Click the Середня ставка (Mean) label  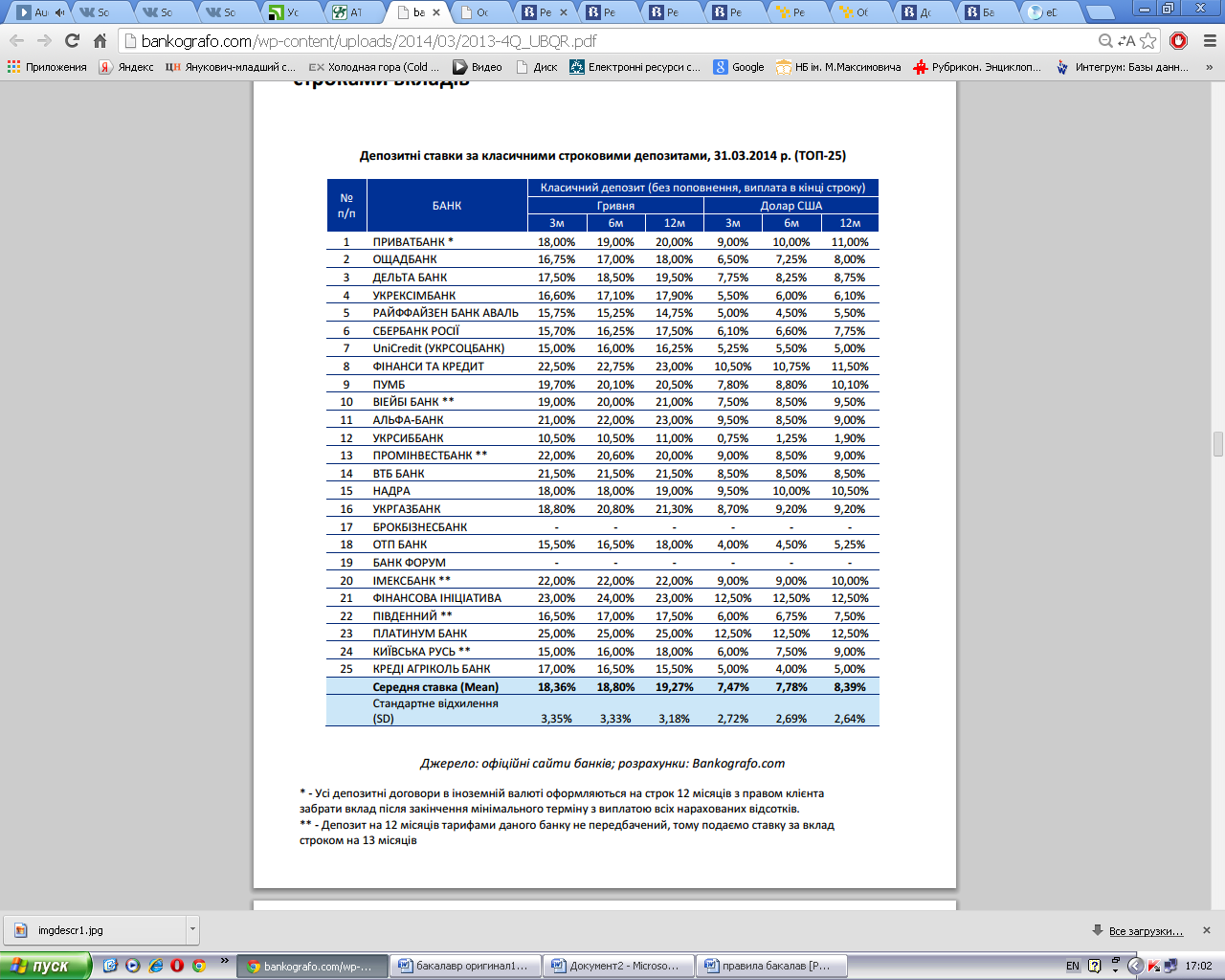point(435,687)
